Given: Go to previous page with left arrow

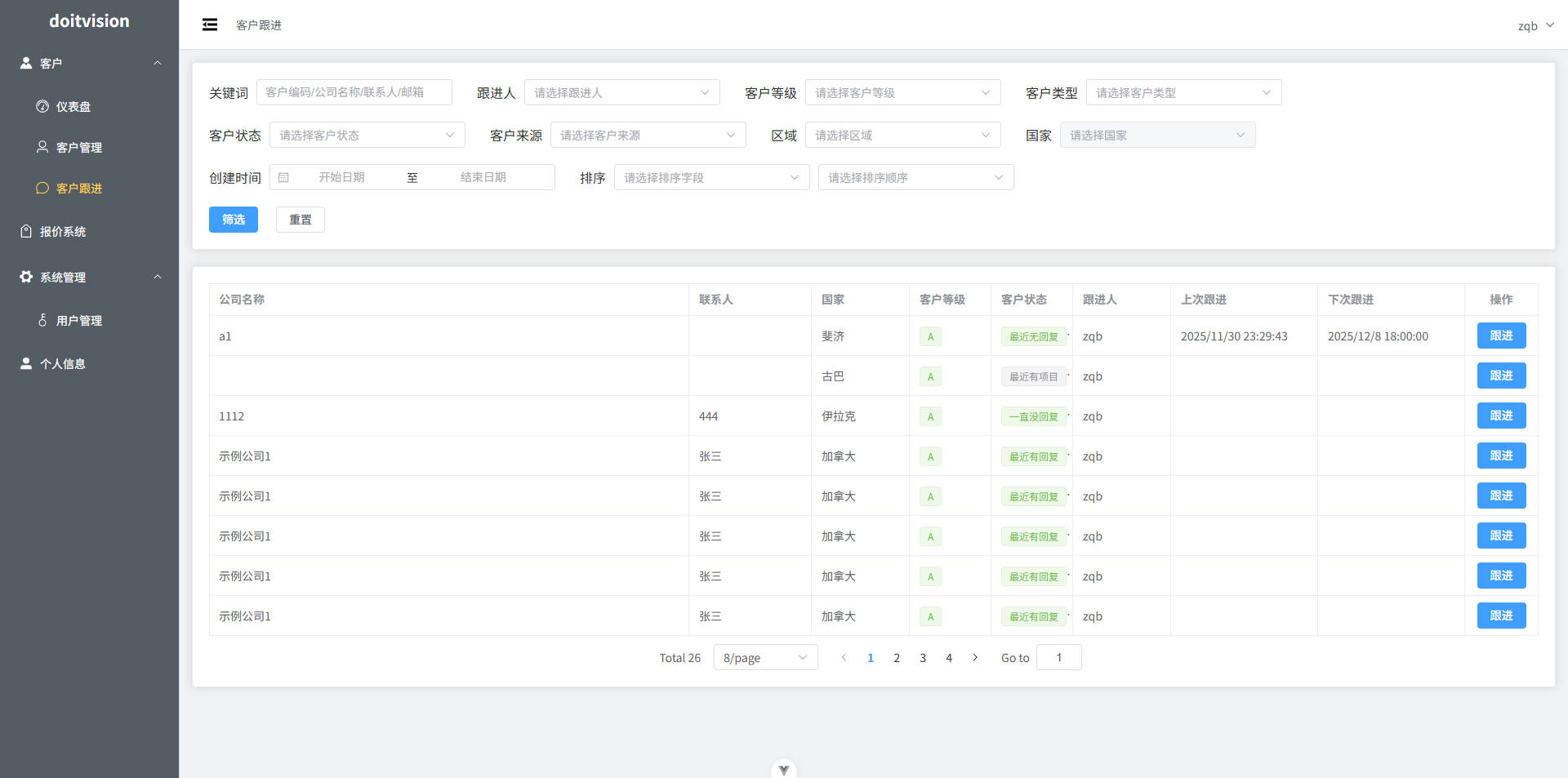Looking at the screenshot, I should pos(844,657).
